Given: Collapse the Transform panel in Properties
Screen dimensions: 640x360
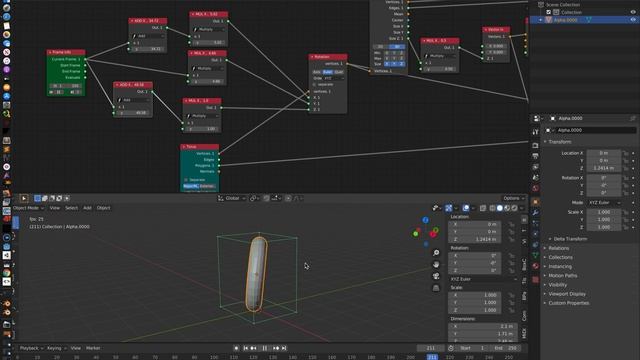Looking at the screenshot, I should [560, 142].
